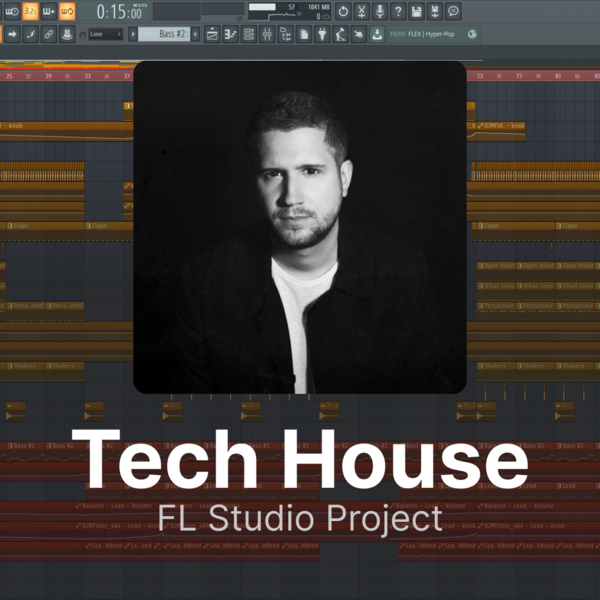Image resolution: width=600 pixels, height=600 pixels.
Task: Open the plugin picker
Action: [322, 34]
